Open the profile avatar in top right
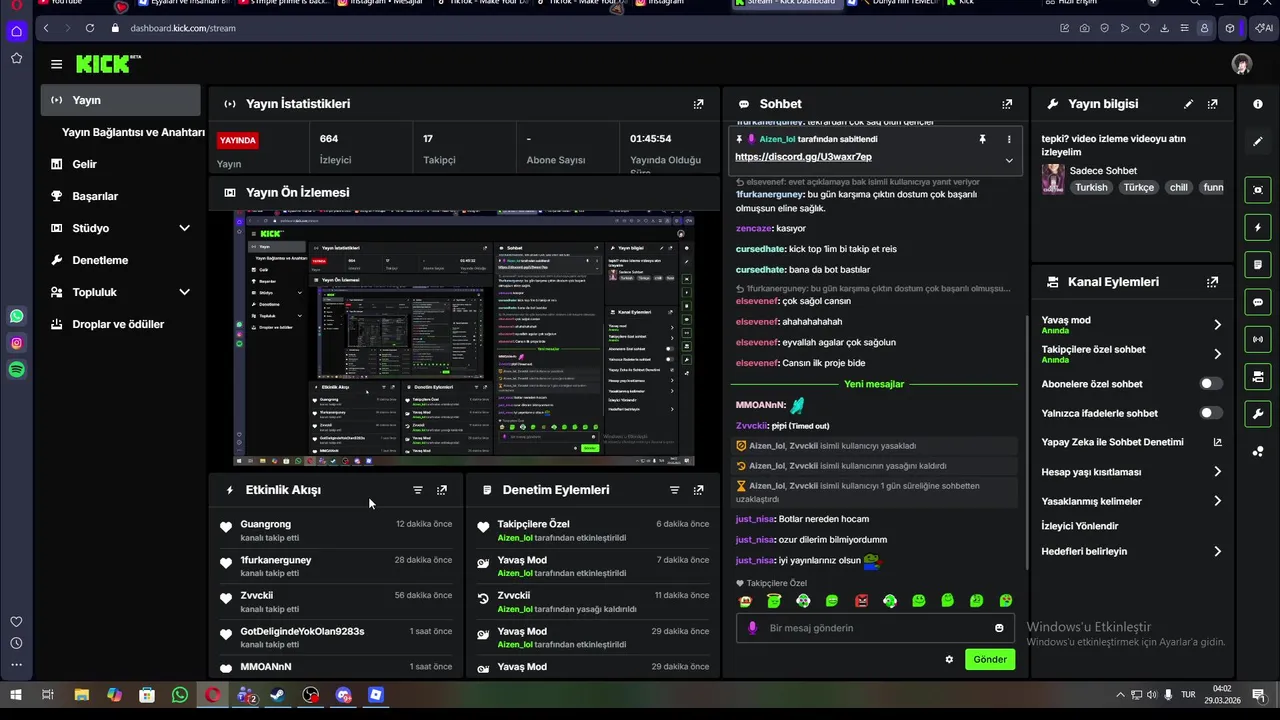The image size is (1280, 720). [x=1242, y=64]
